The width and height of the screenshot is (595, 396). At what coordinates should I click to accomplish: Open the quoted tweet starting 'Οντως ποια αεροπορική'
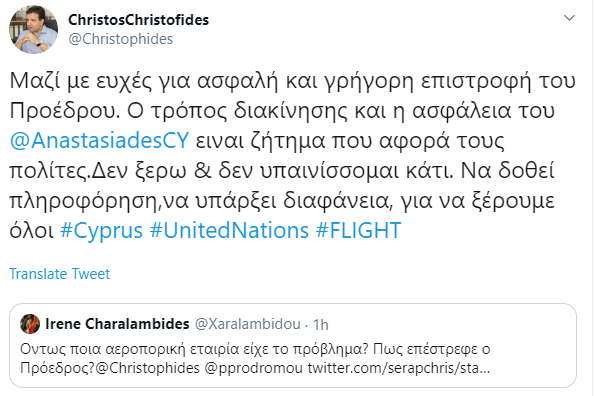pos(293,346)
